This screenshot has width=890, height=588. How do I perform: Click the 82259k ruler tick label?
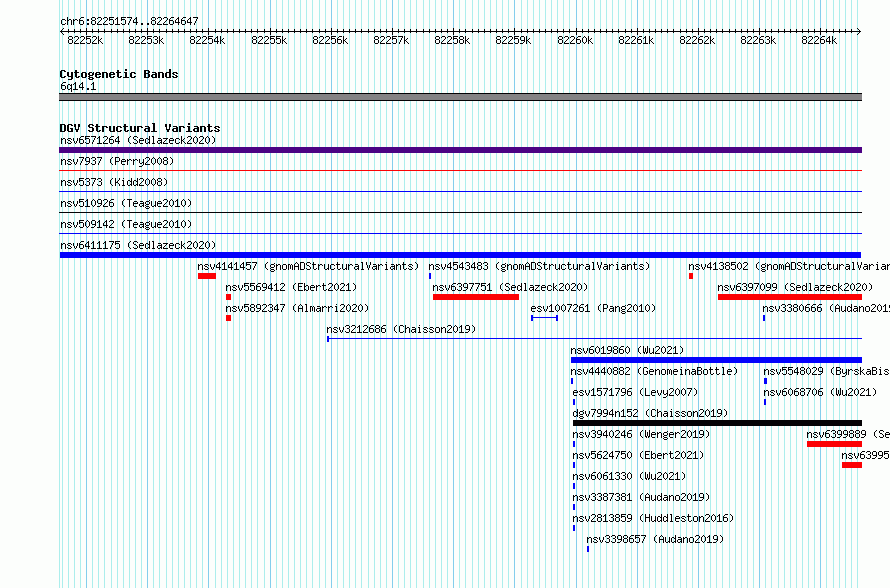point(513,40)
